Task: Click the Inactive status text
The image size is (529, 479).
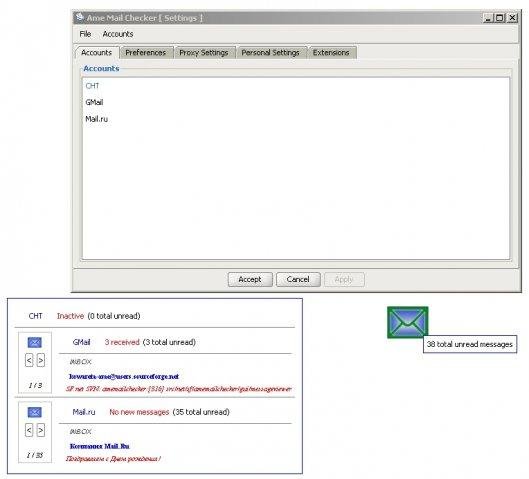Action: [x=70, y=316]
